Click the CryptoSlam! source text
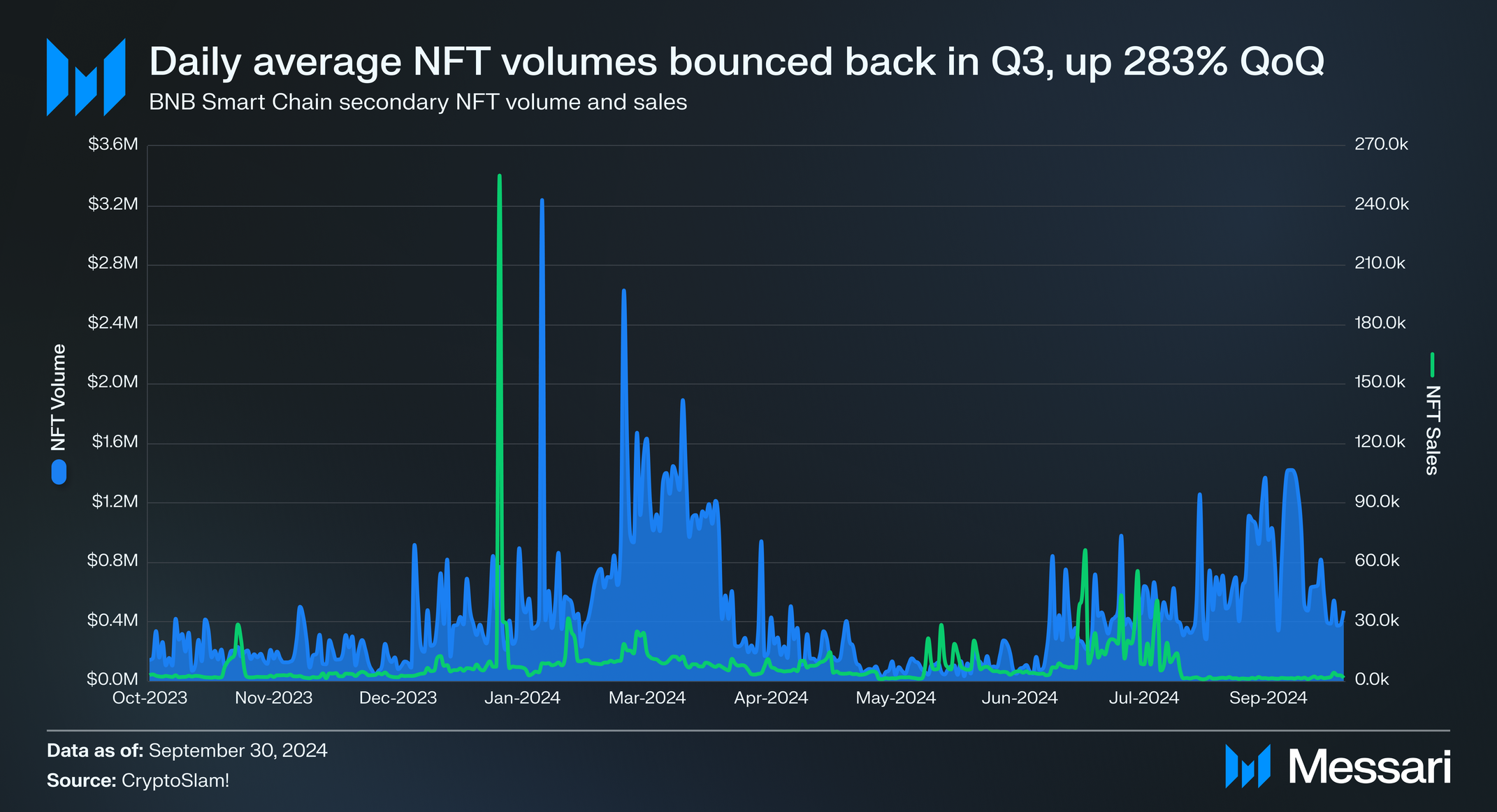 pos(175,781)
